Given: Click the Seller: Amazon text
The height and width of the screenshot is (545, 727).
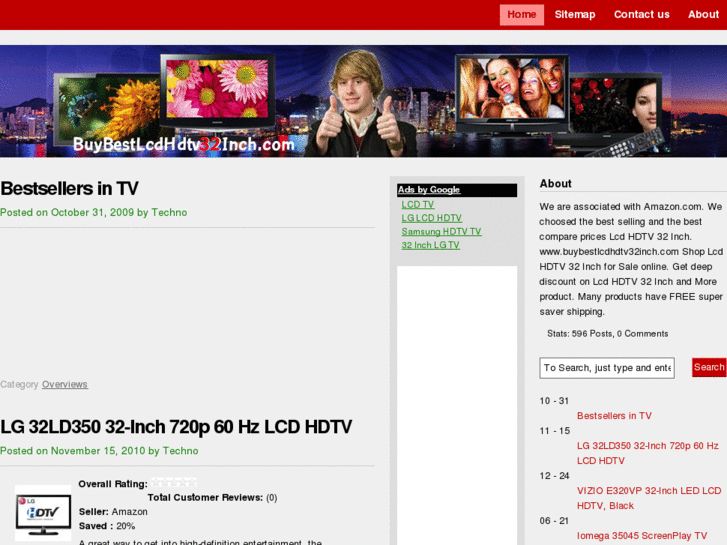Looking at the screenshot, I should click(x=113, y=512).
